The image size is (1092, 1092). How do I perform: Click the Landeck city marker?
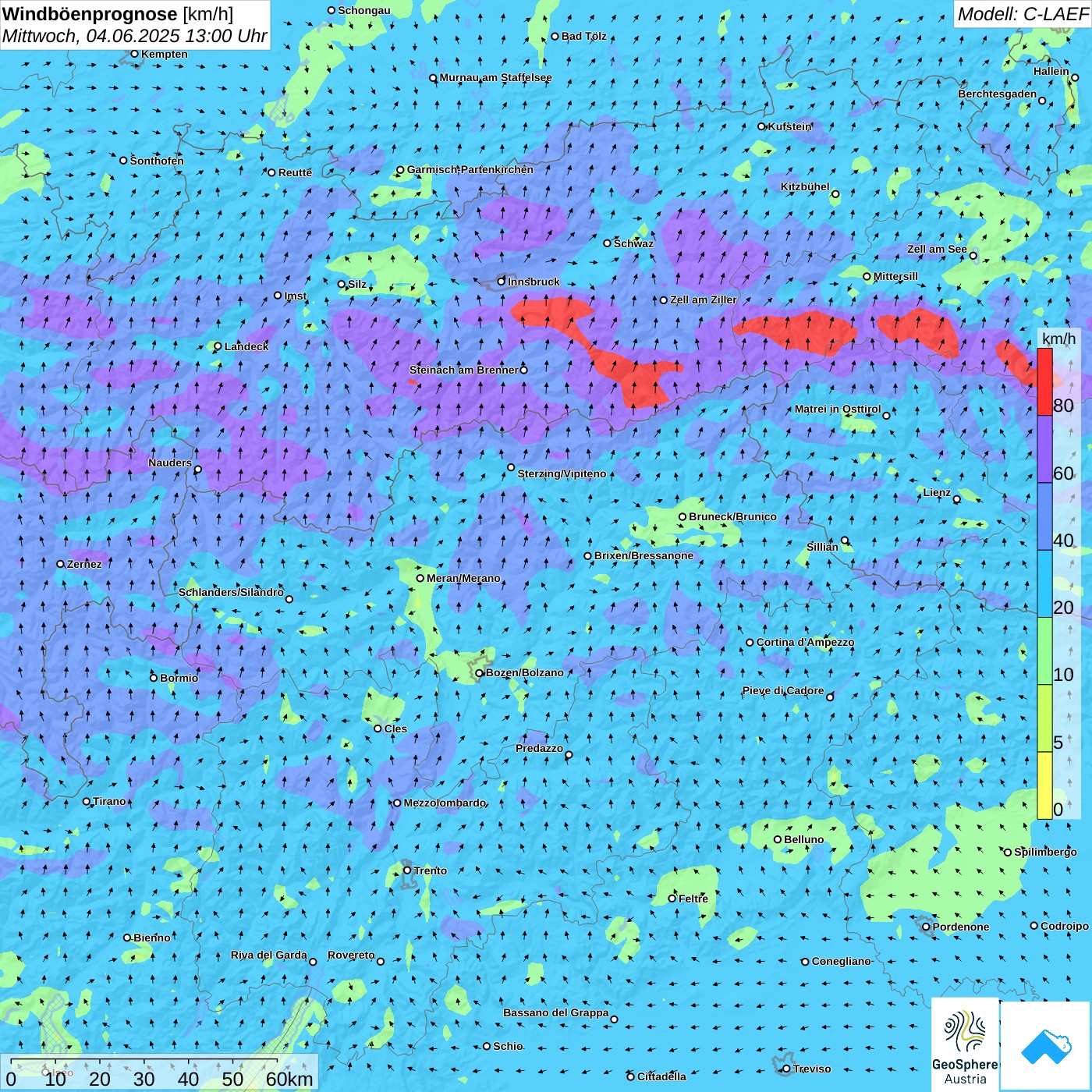tap(218, 346)
